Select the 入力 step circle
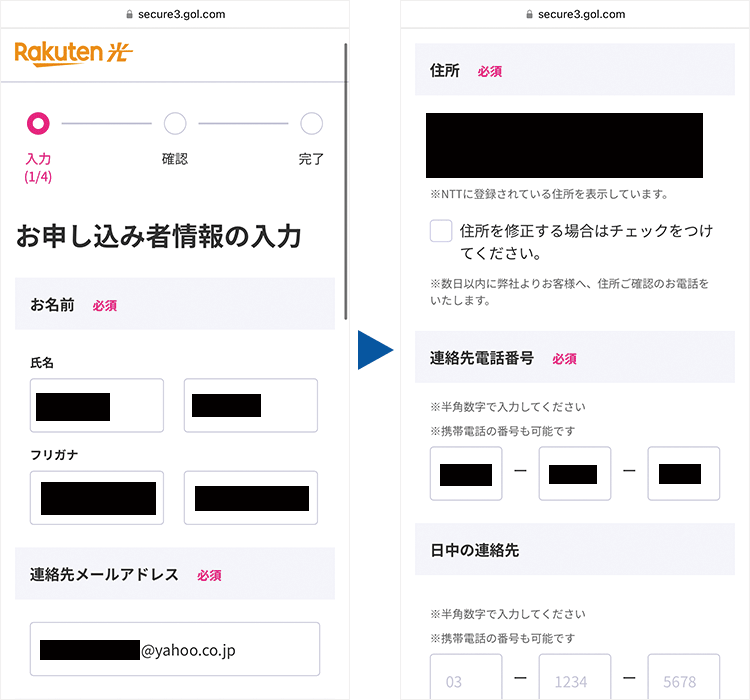The image size is (750, 700). pos(38,123)
